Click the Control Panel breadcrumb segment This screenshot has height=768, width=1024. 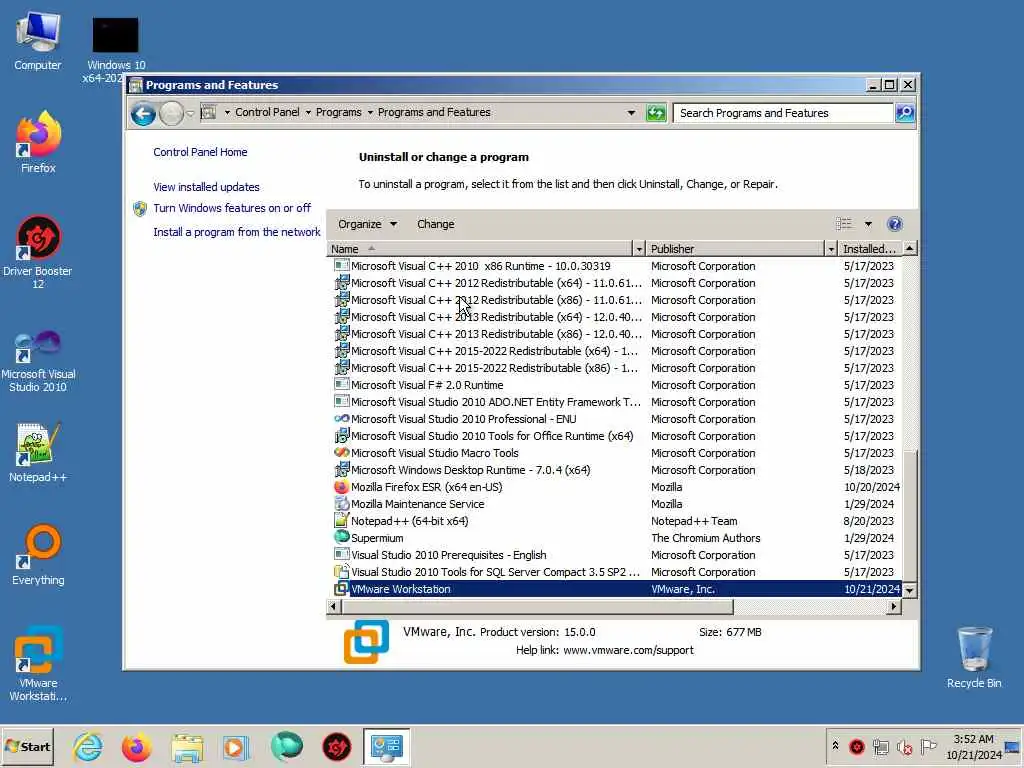coord(267,112)
